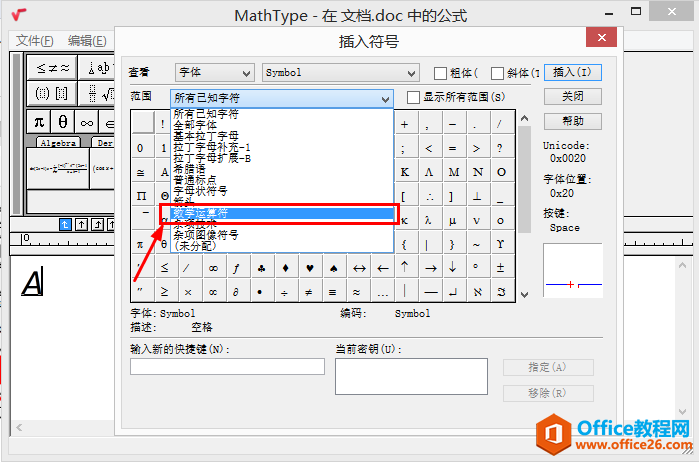Choose 杂项图像符号 in range list
This screenshot has height=462, width=699.
point(282,235)
